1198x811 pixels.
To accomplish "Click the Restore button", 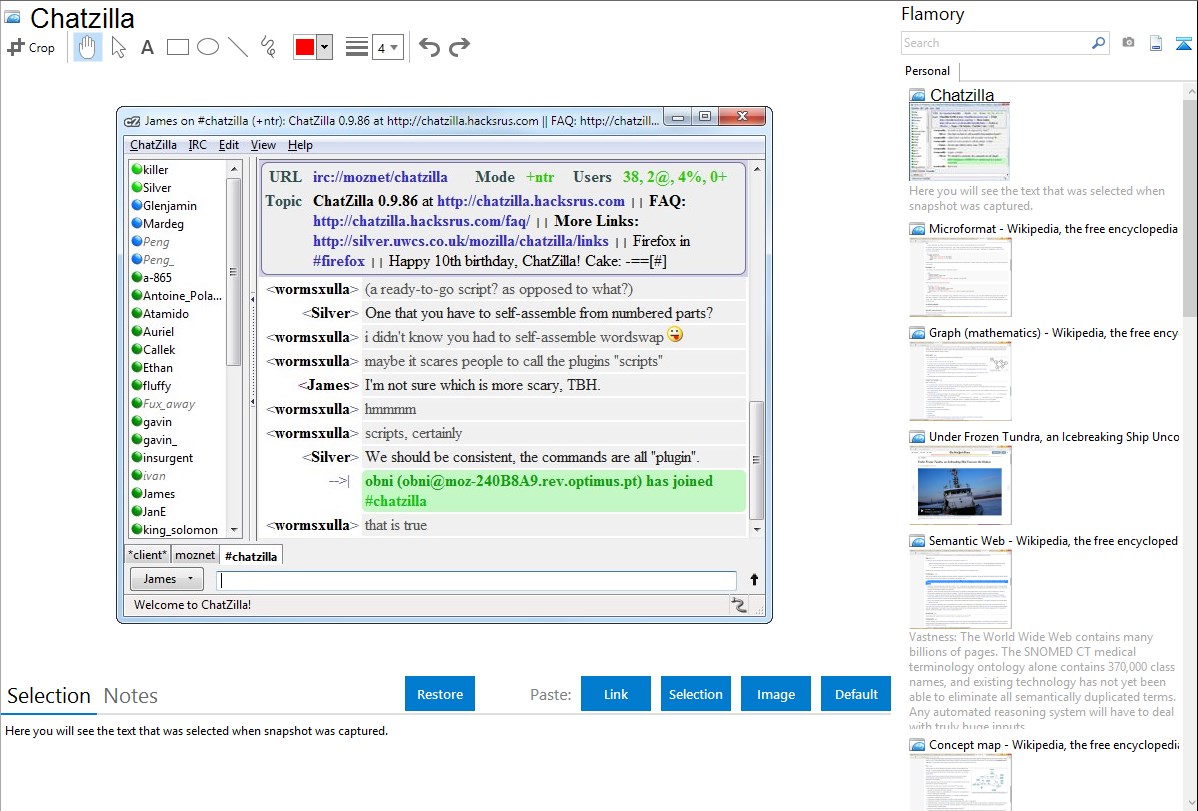I will pos(440,694).
